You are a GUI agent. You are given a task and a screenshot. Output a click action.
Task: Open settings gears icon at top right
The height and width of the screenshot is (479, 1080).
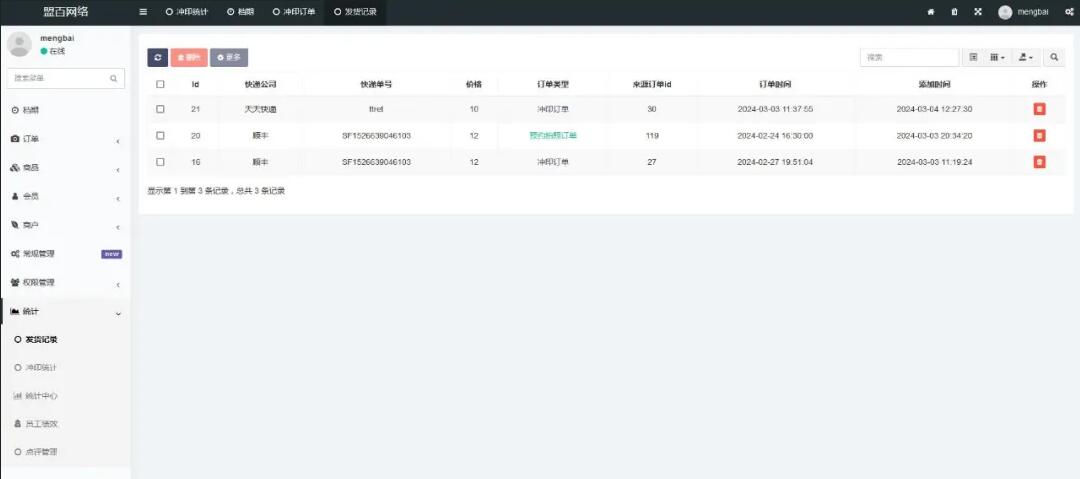pos(1068,12)
